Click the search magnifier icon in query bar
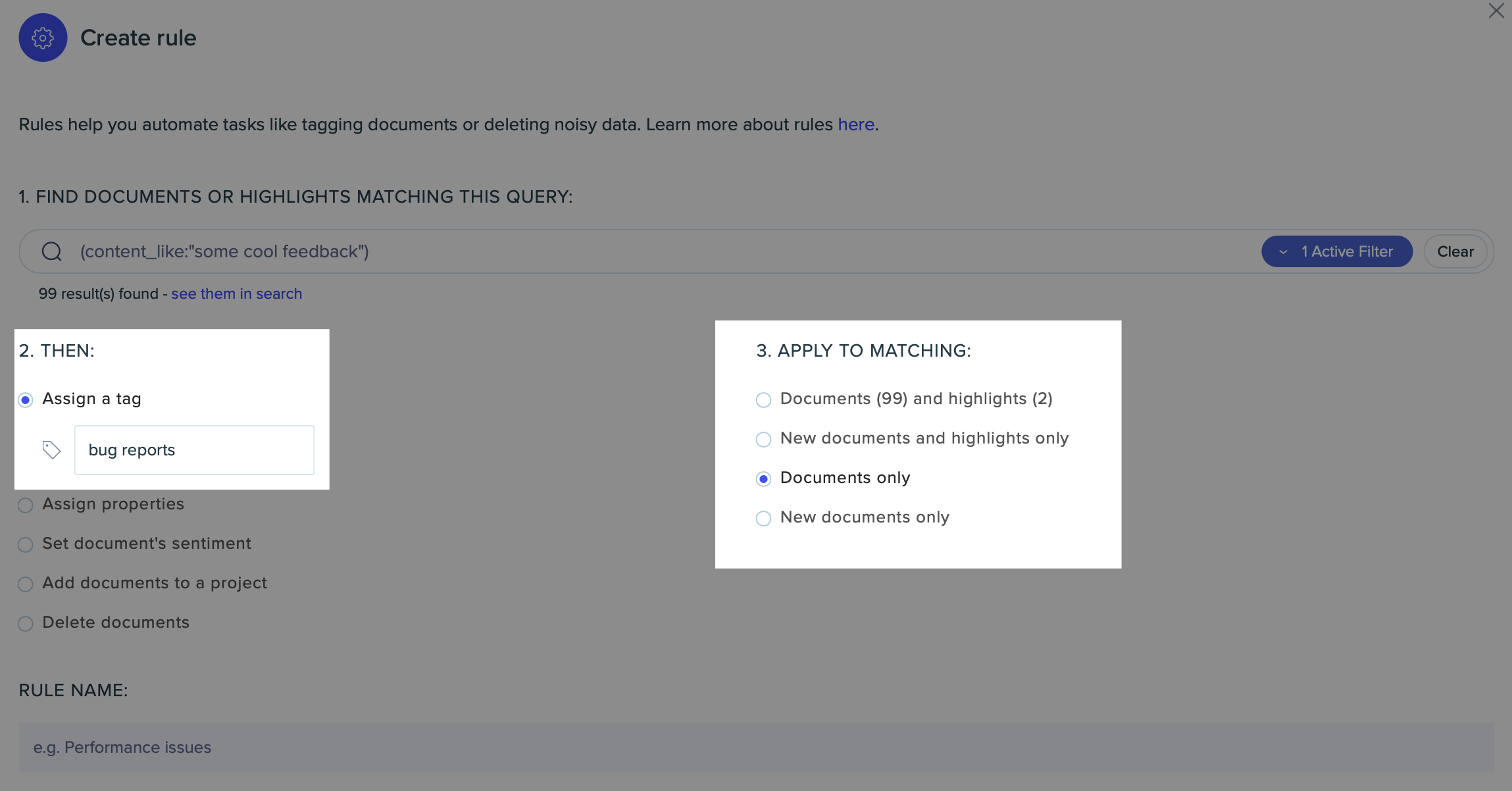Screen dimensions: 1512x791 tap(52, 251)
